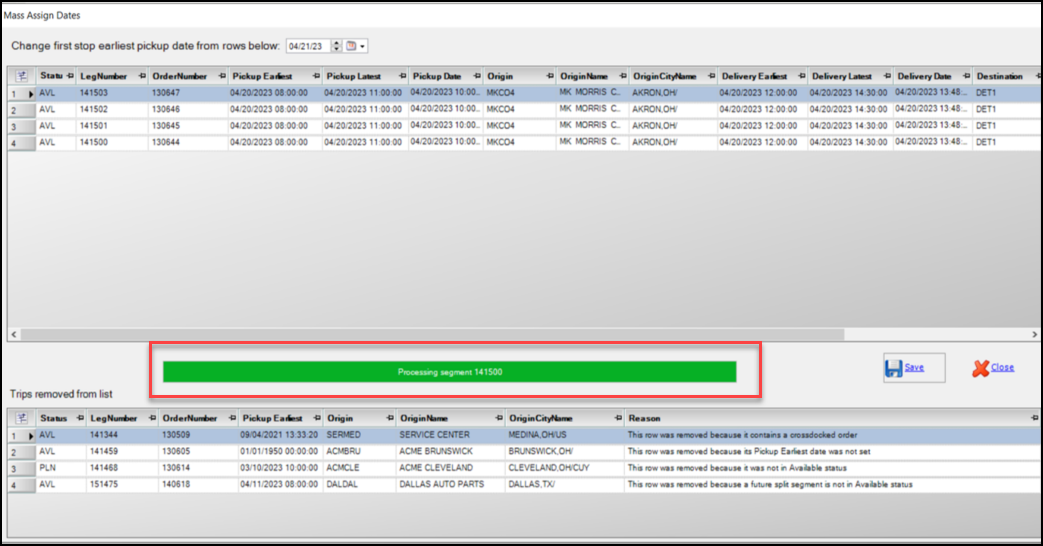The height and width of the screenshot is (546, 1043).
Task: Pin the Origin column in the Trips removed grid
Action: [x=390, y=418]
